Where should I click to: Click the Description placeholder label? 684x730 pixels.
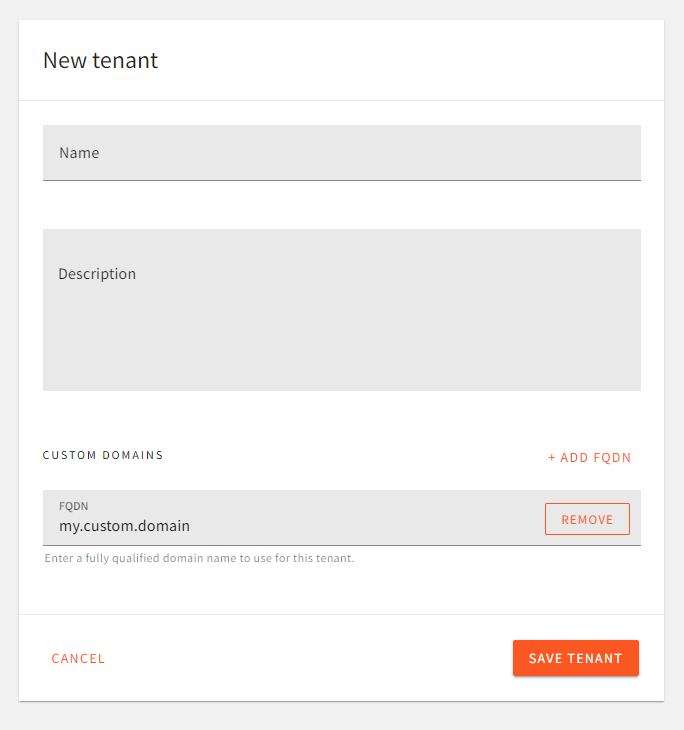tap(97, 274)
